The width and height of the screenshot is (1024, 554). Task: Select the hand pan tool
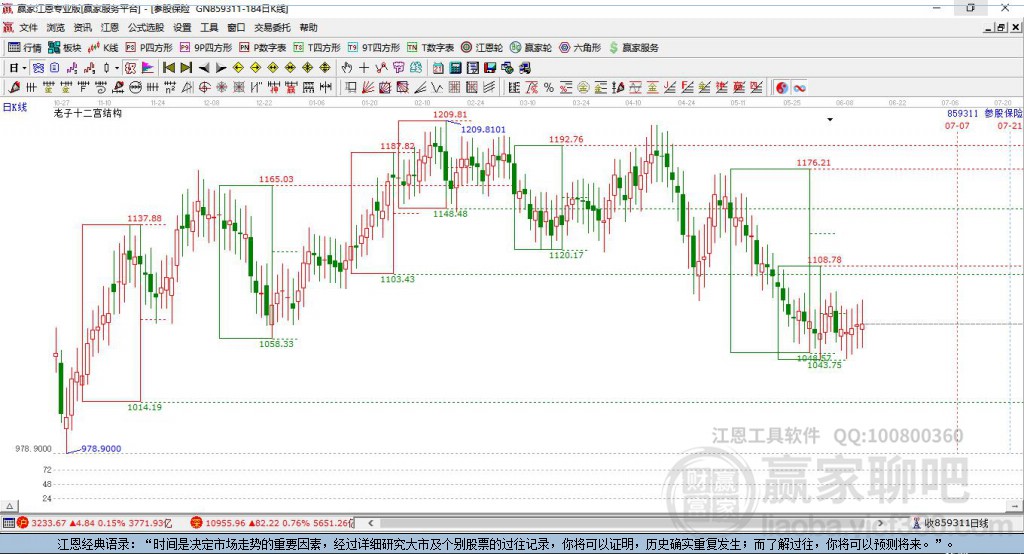[347, 68]
